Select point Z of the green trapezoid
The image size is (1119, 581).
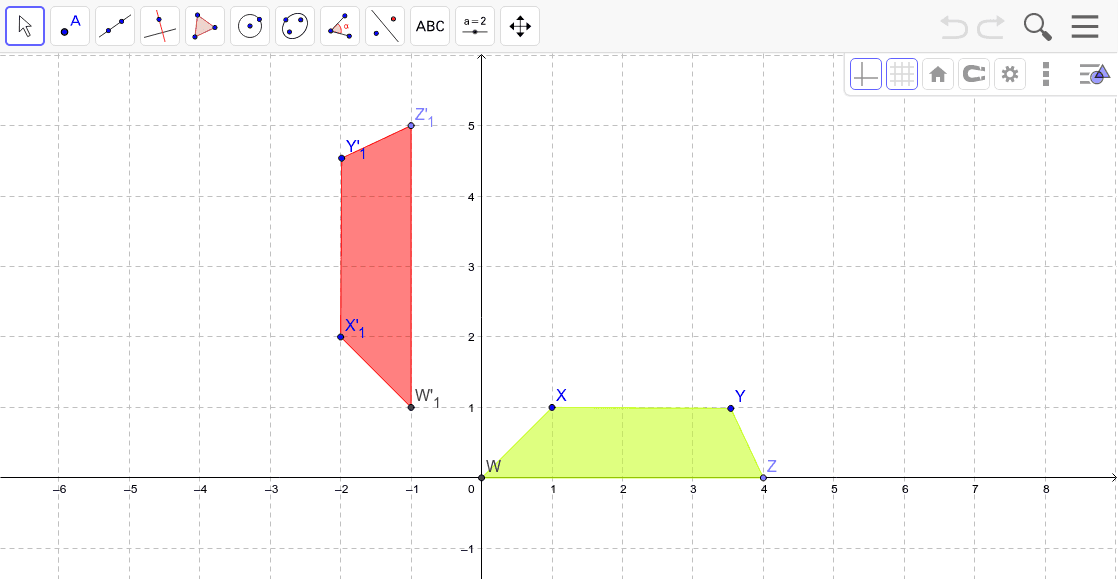pyautogui.click(x=762, y=478)
